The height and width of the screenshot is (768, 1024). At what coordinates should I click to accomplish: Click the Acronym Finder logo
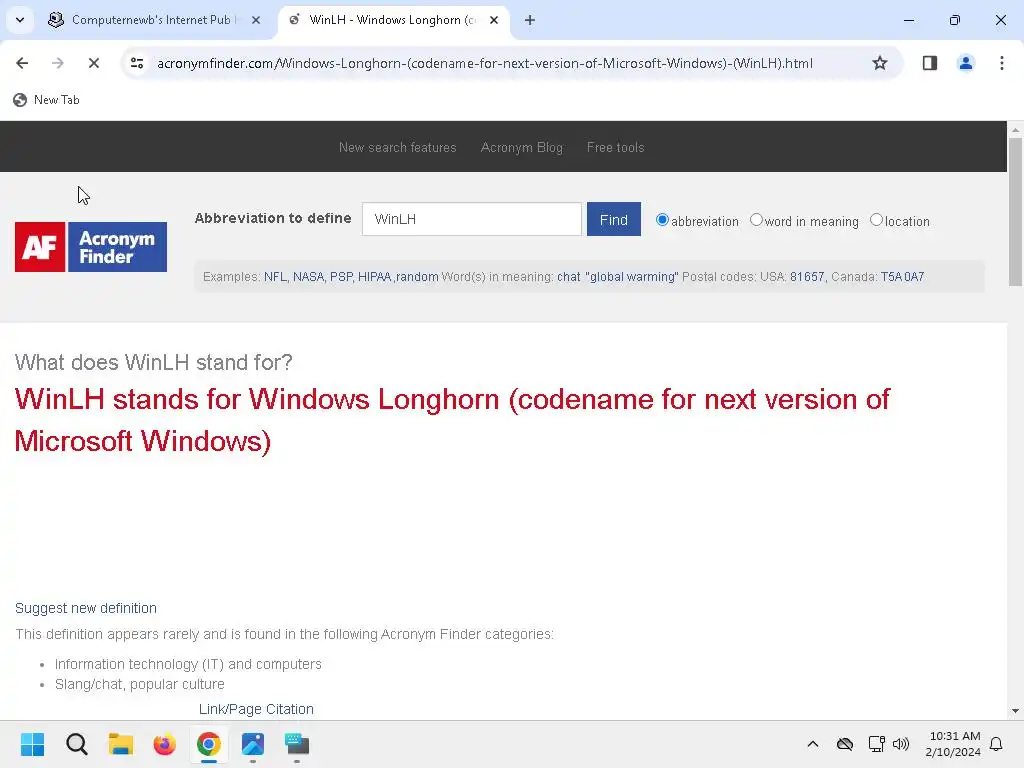click(91, 247)
